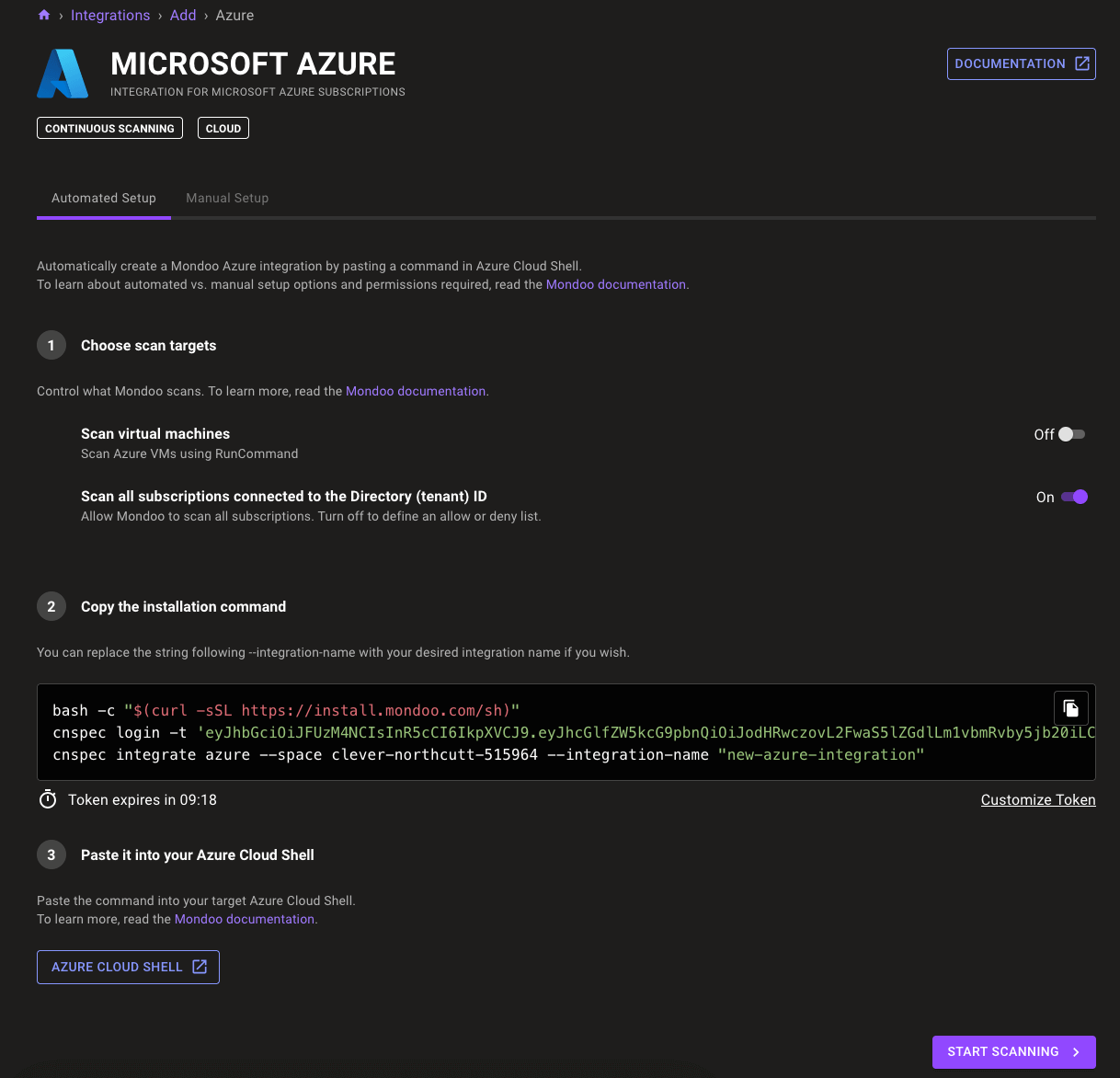Click the token expiry timer icon
Screen dimensions: 1120x1078
tap(48, 800)
